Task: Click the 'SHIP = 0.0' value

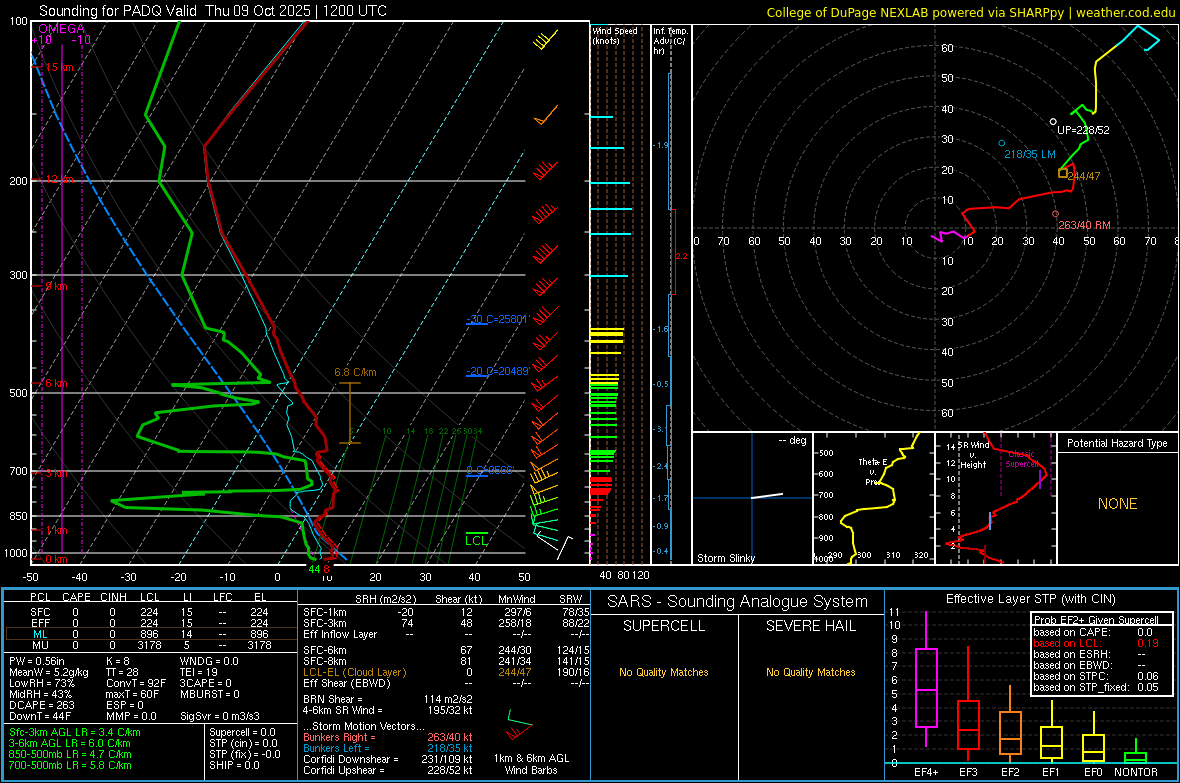Action: tap(234, 765)
